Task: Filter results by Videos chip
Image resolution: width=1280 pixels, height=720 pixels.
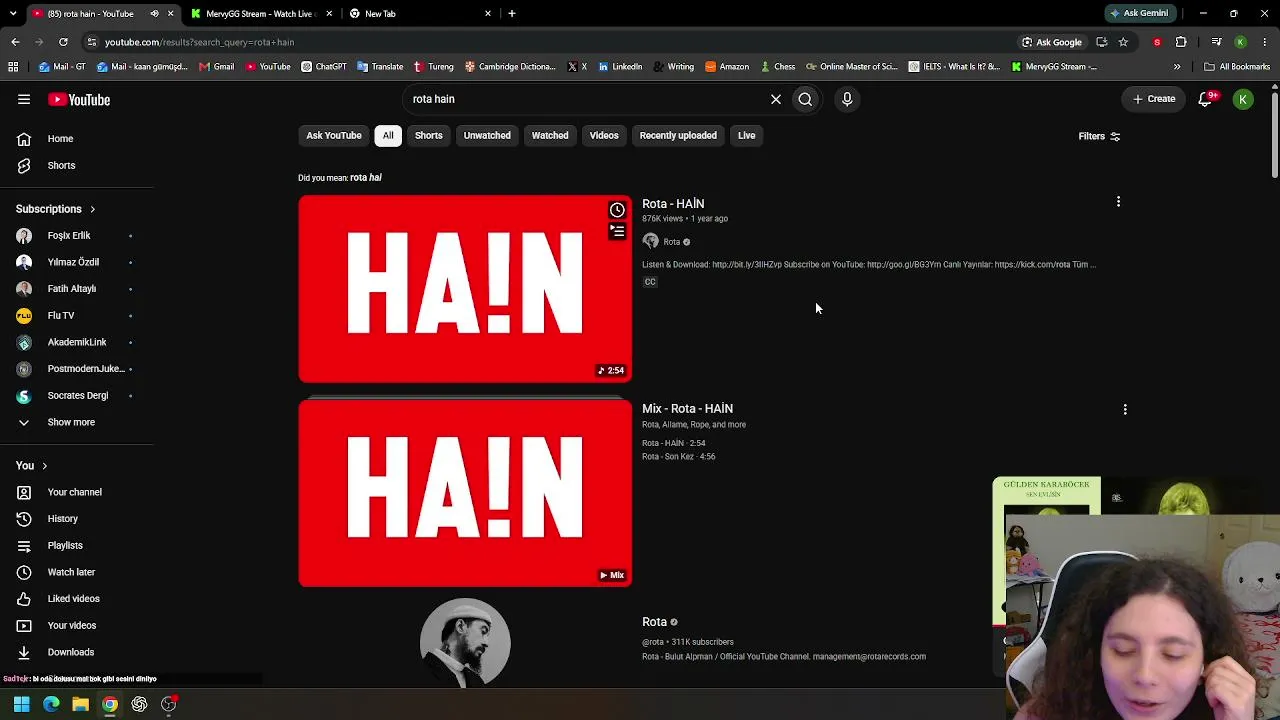Action: [604, 136]
